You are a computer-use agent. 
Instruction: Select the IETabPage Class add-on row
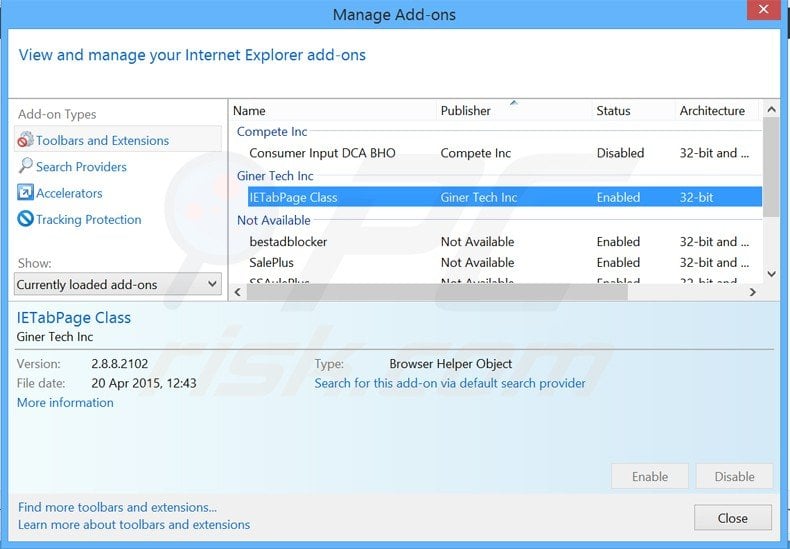tap(504, 197)
